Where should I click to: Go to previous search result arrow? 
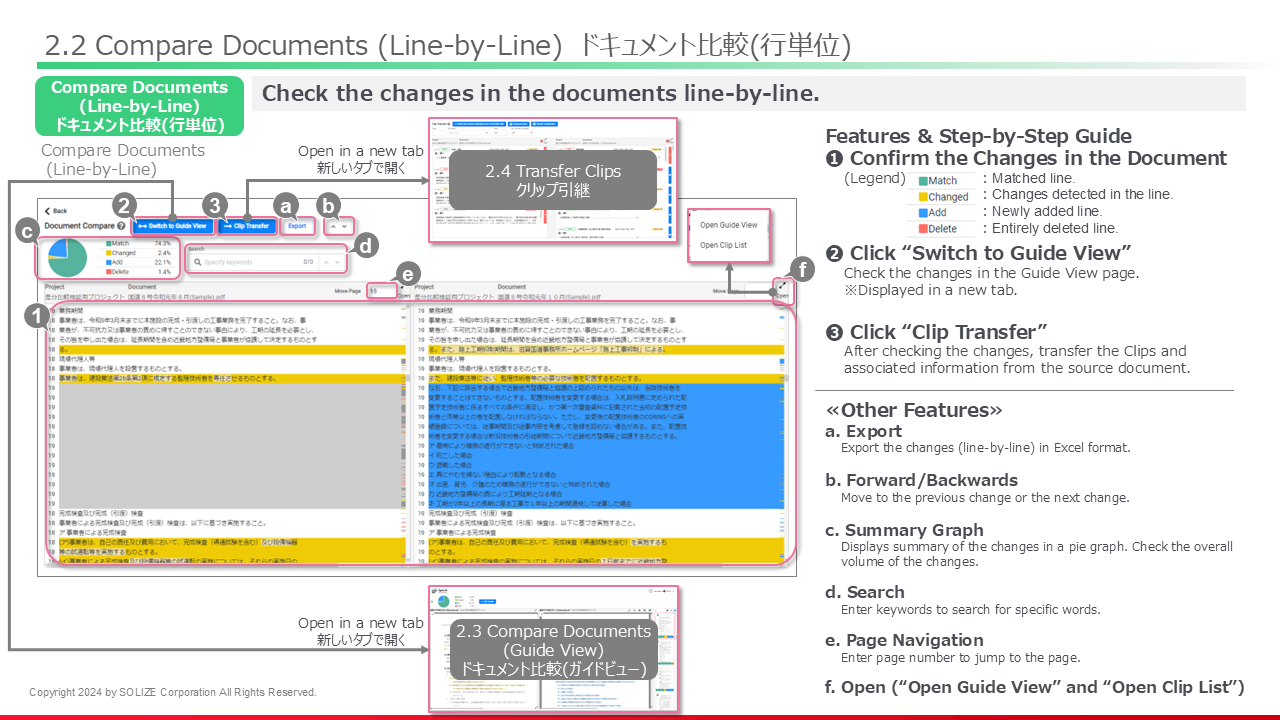(x=326, y=262)
